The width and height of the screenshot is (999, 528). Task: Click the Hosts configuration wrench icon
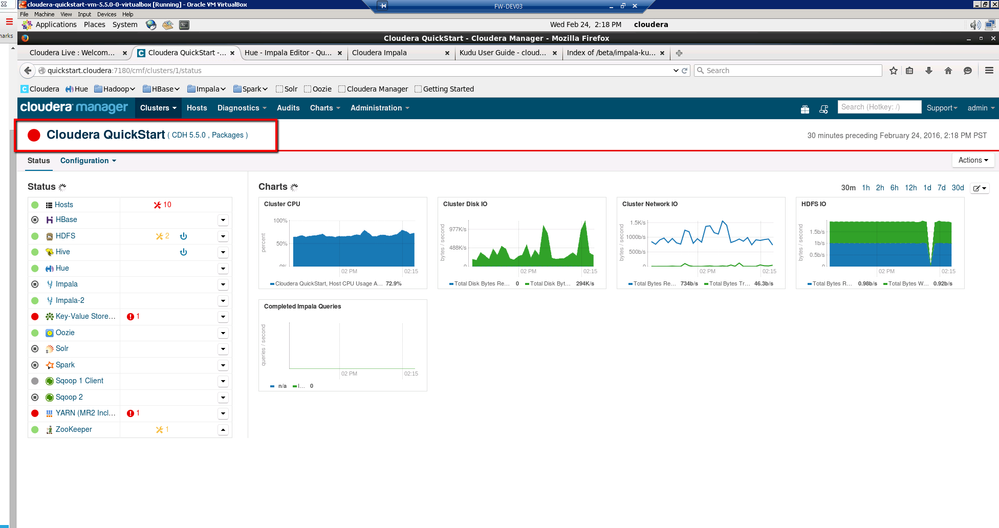click(157, 204)
